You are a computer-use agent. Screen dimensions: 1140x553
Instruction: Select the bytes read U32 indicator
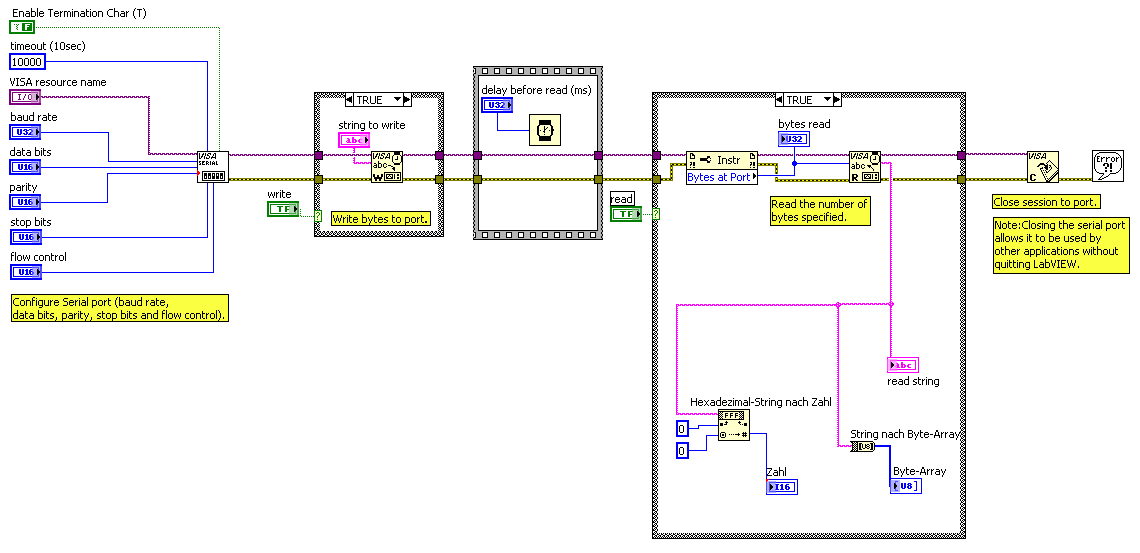pos(794,139)
